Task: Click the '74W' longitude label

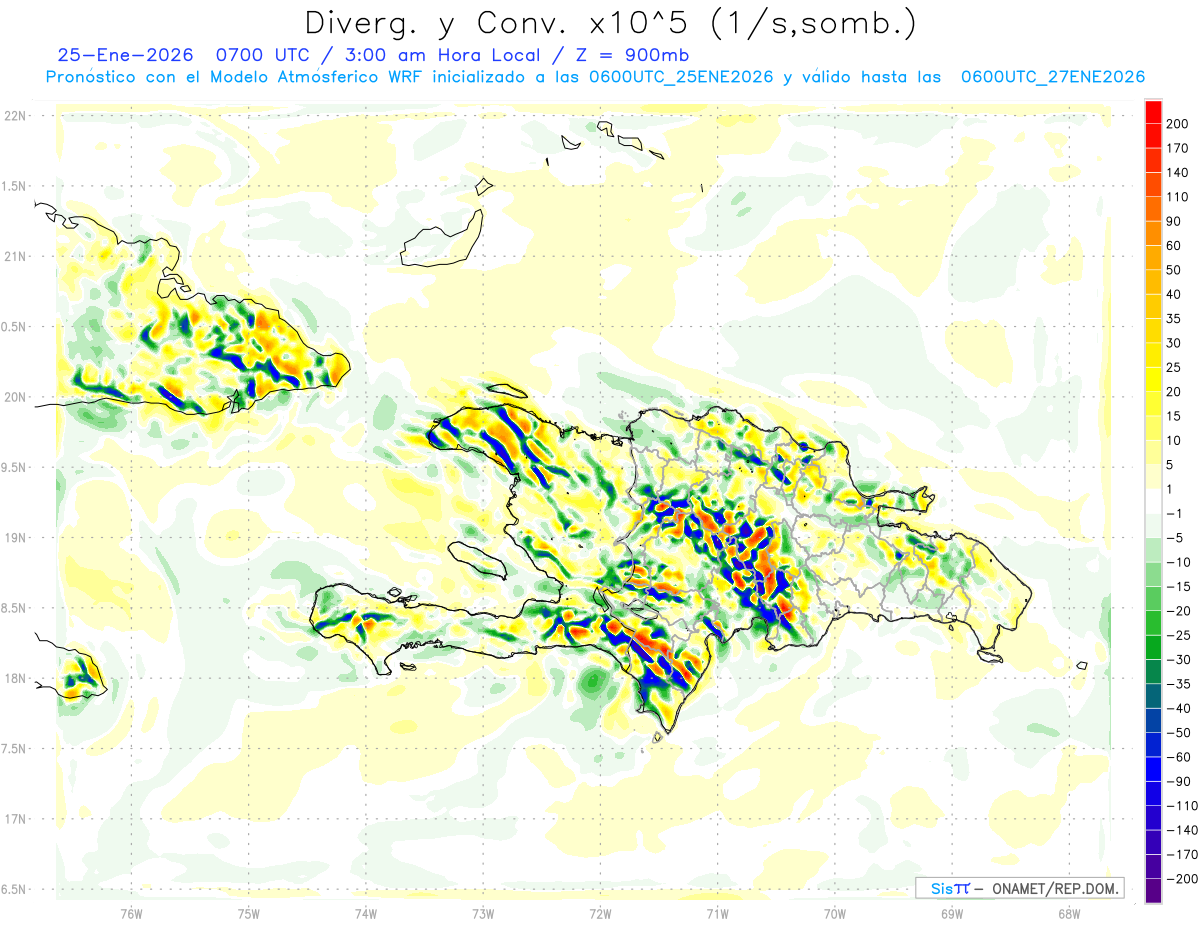Action: [x=366, y=913]
